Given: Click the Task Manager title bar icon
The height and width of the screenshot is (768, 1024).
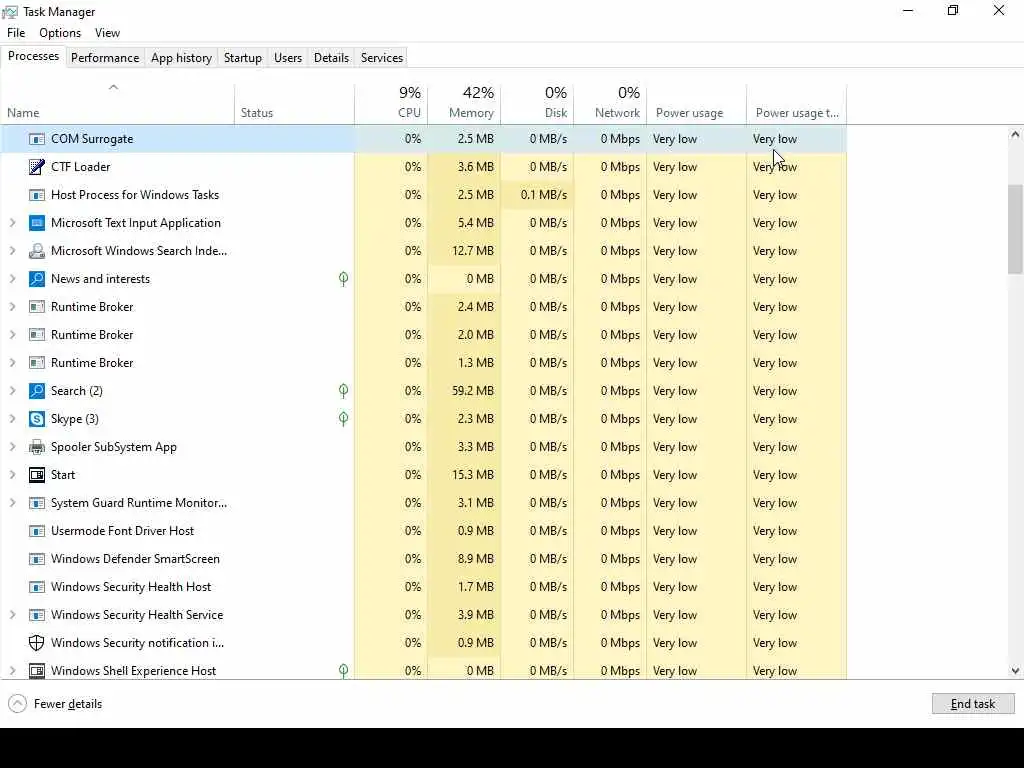Looking at the screenshot, I should tap(10, 12).
